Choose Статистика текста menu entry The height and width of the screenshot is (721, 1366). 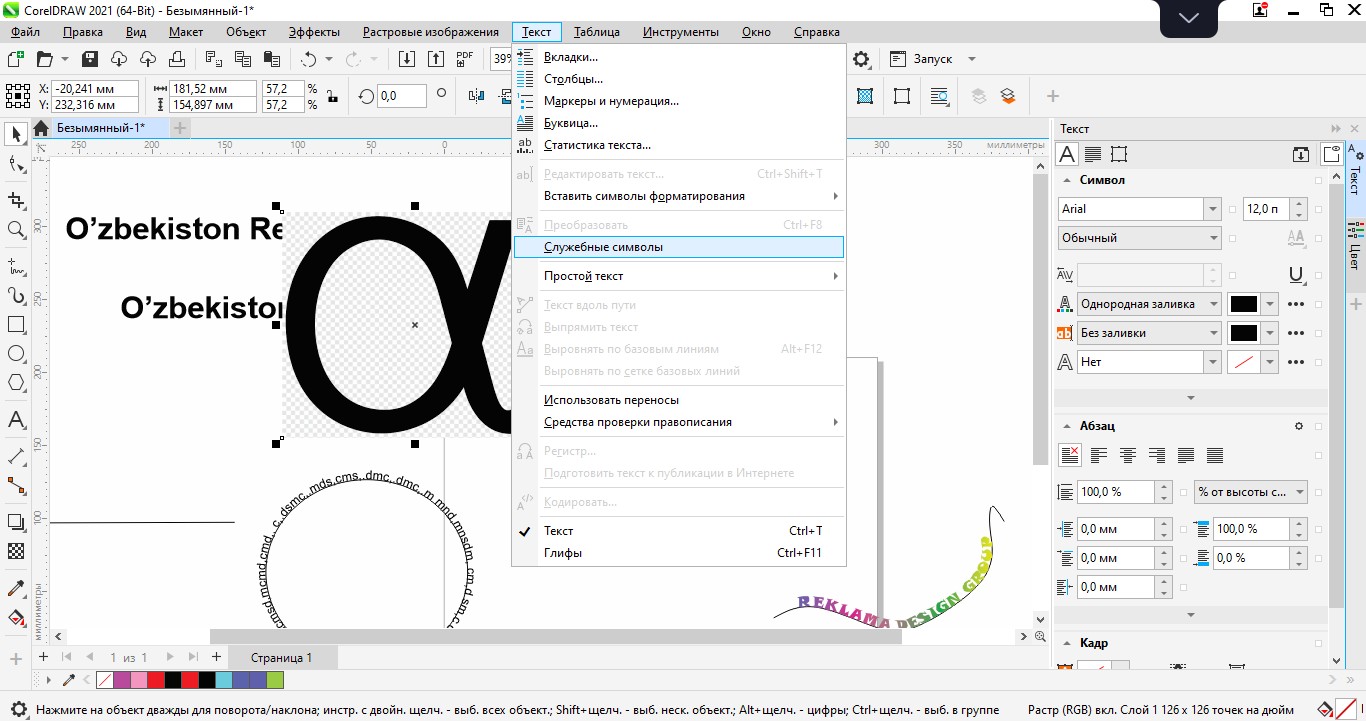(678, 145)
